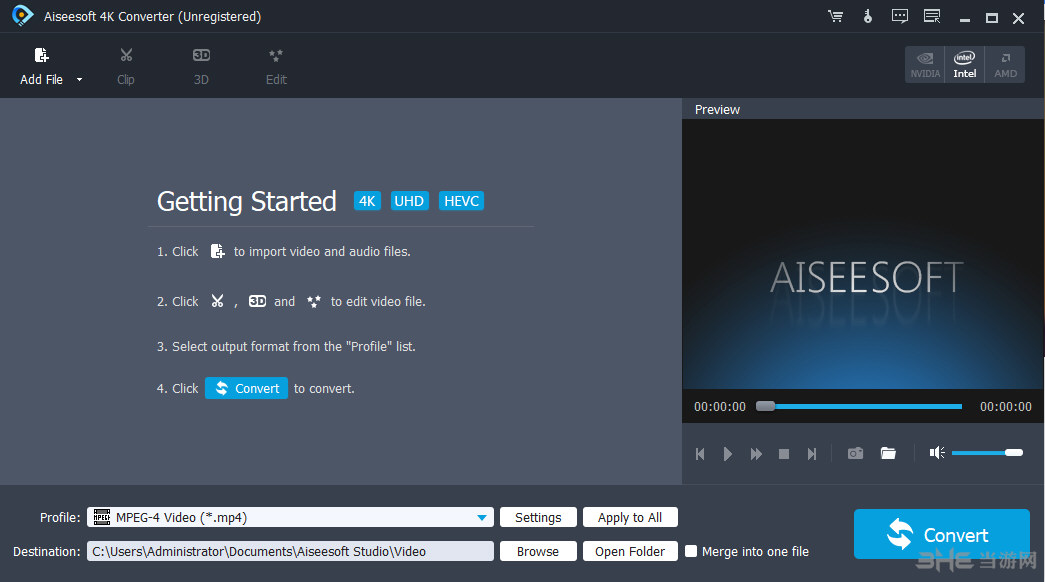Click the Add File icon

click(x=40, y=55)
